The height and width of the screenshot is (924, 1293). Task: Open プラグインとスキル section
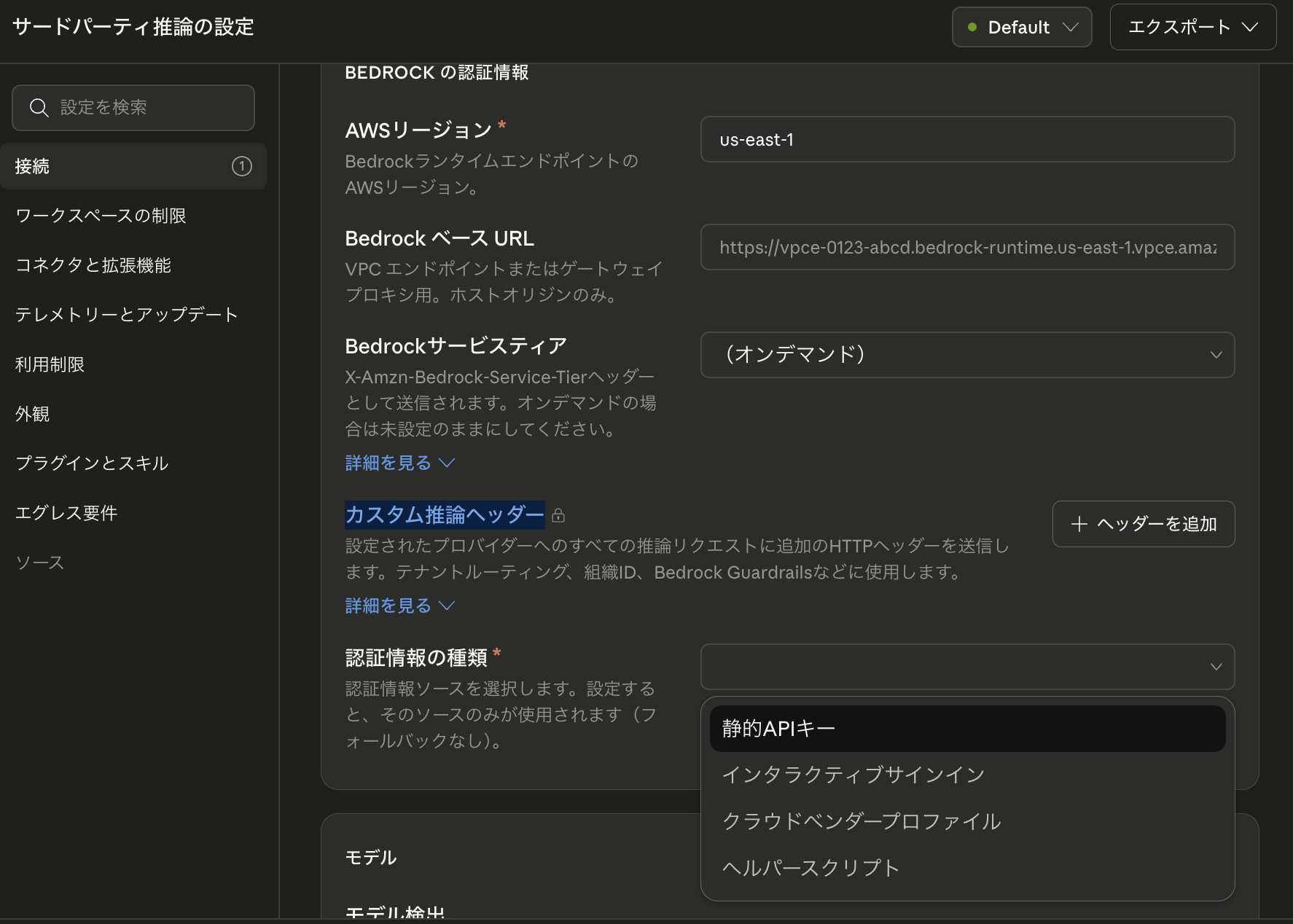coord(133,464)
